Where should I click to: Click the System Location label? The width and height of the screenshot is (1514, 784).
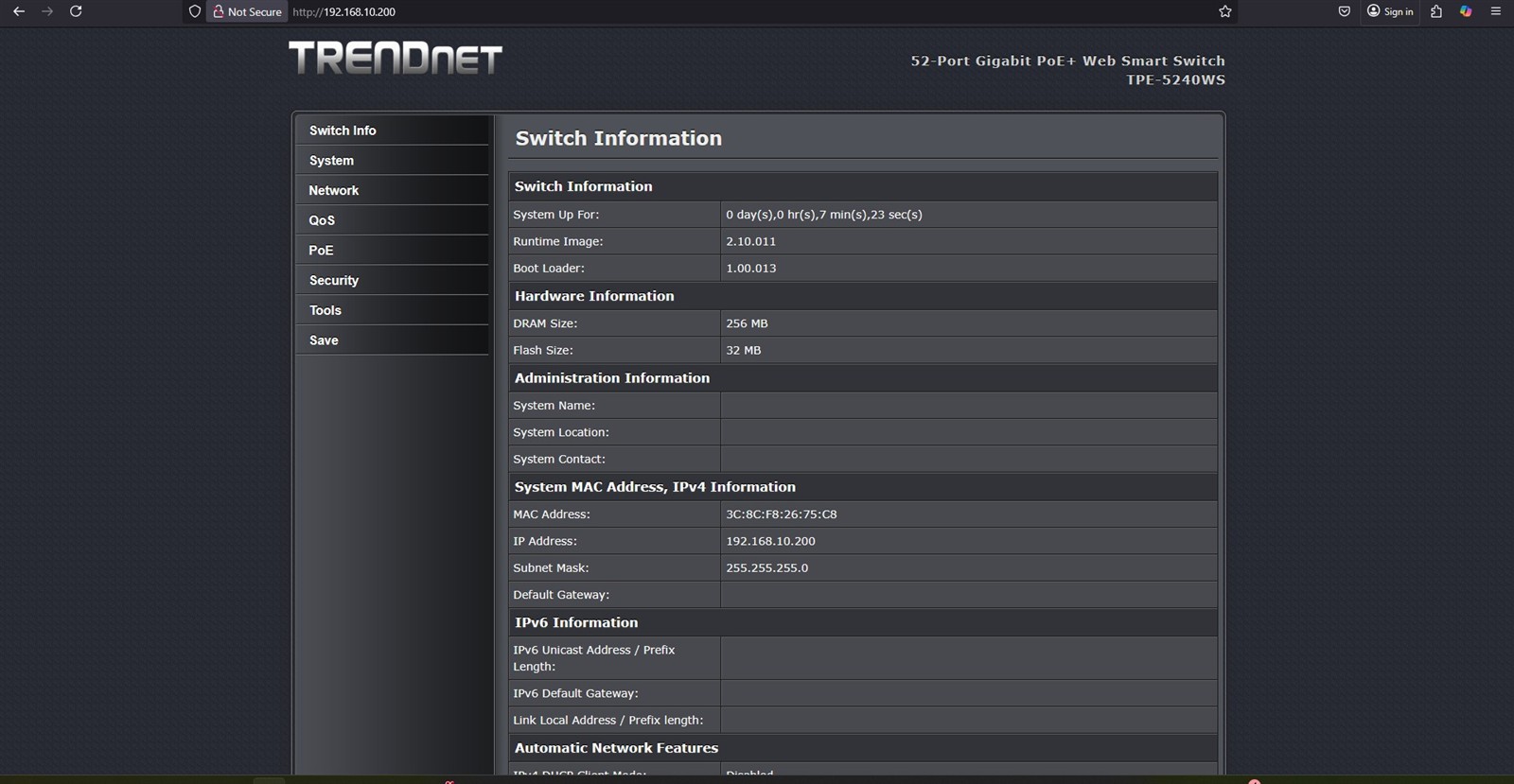tap(560, 432)
